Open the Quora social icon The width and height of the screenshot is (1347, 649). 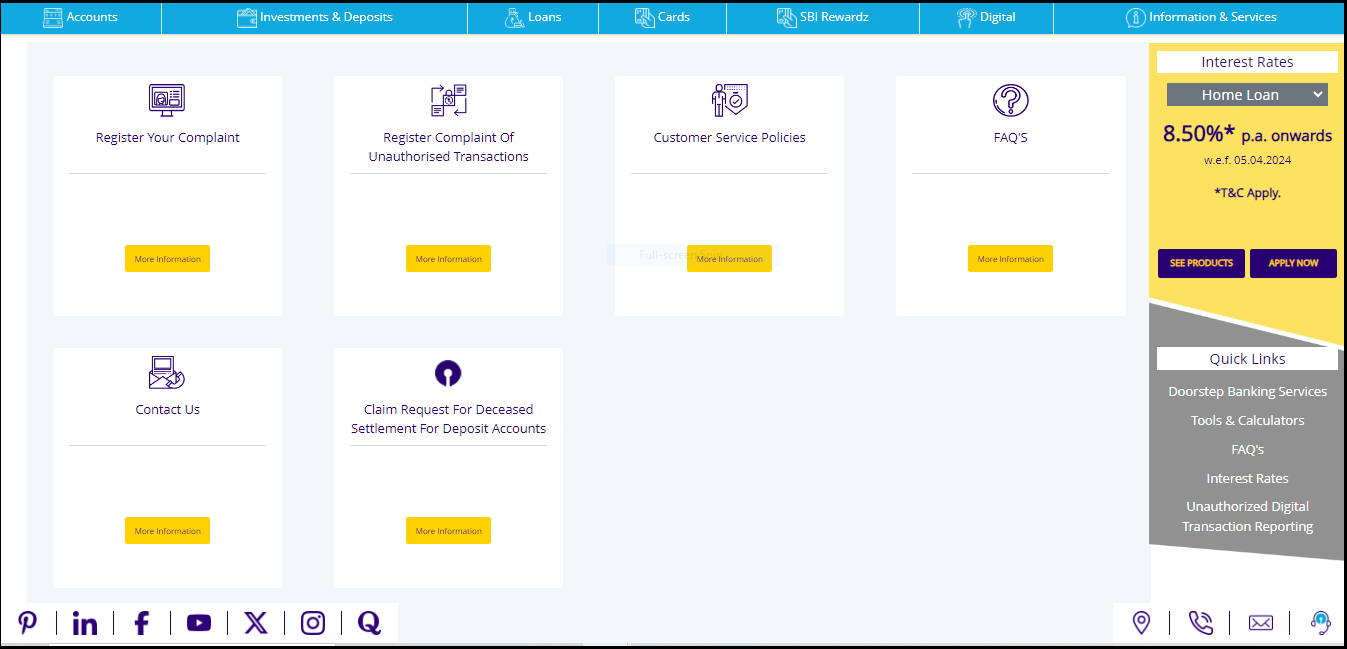(370, 623)
